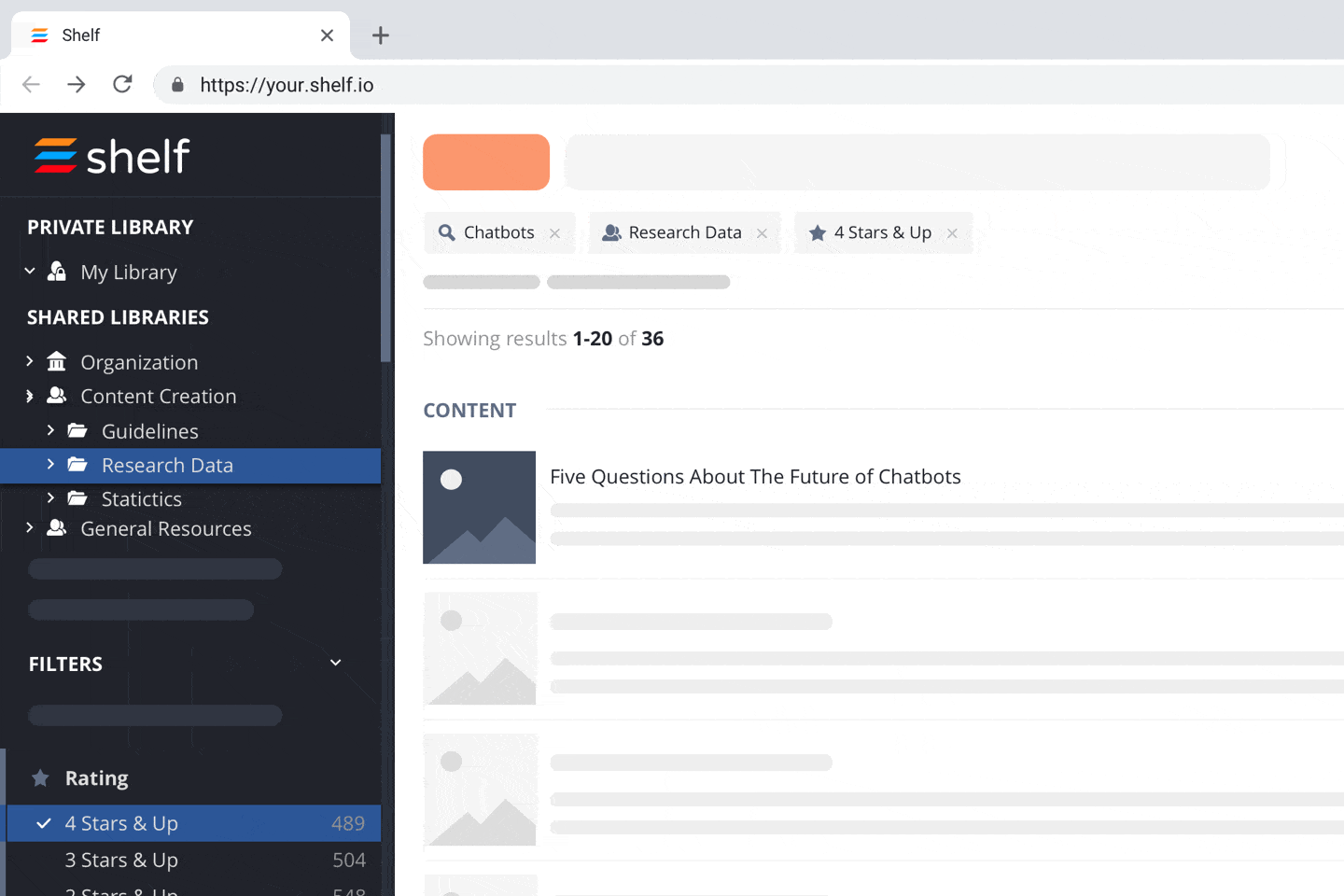Image resolution: width=1344 pixels, height=896 pixels.
Task: Expand the Organization library
Action: pyautogui.click(x=30, y=360)
